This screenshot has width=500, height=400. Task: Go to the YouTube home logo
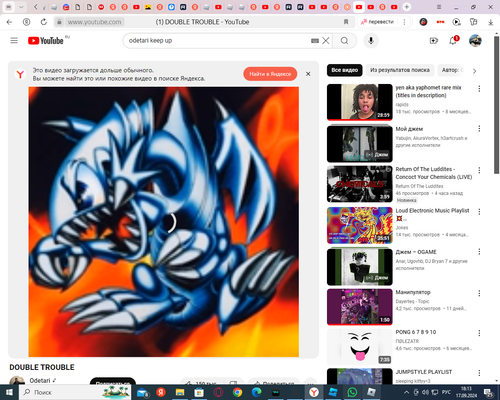tap(46, 41)
